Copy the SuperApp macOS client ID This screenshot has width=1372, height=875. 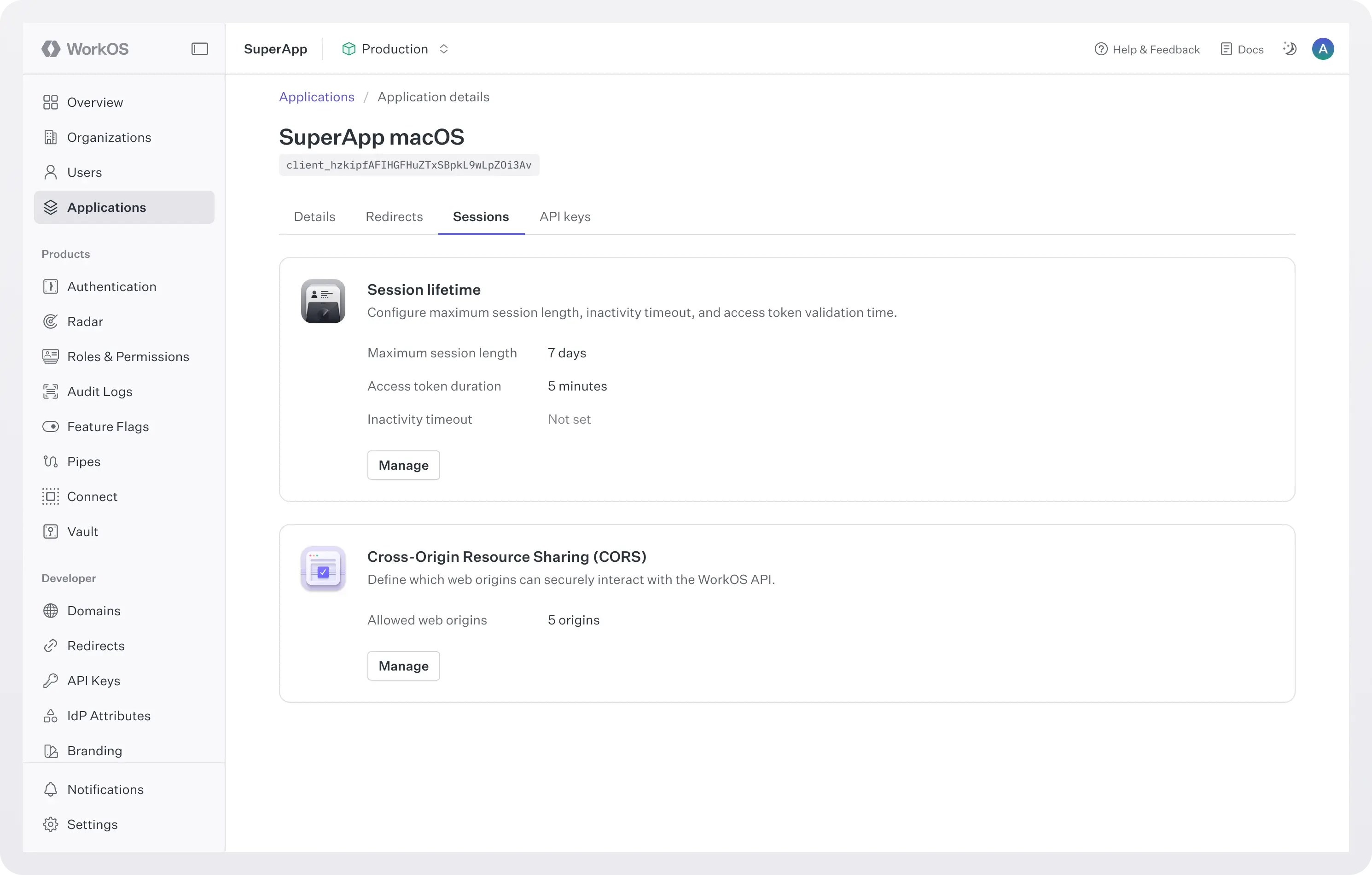408,165
